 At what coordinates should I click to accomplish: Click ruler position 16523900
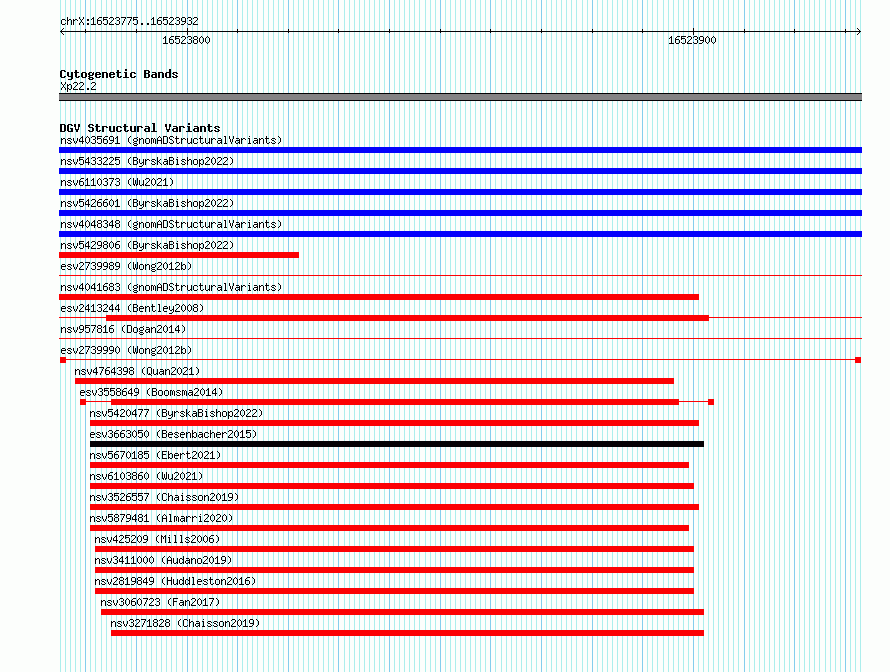coord(692,40)
